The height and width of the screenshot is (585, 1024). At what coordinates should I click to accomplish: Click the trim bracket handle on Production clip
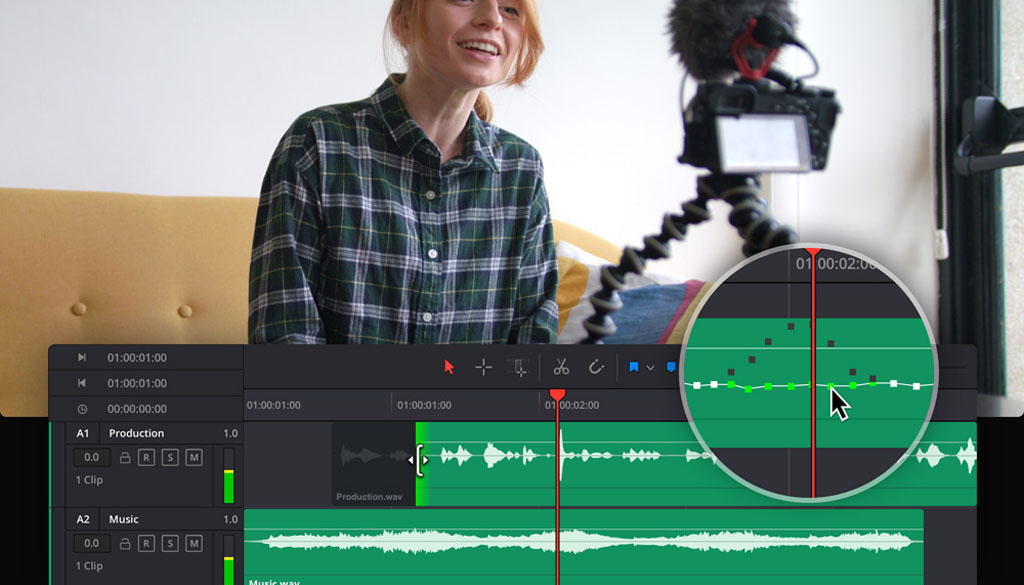click(419, 460)
